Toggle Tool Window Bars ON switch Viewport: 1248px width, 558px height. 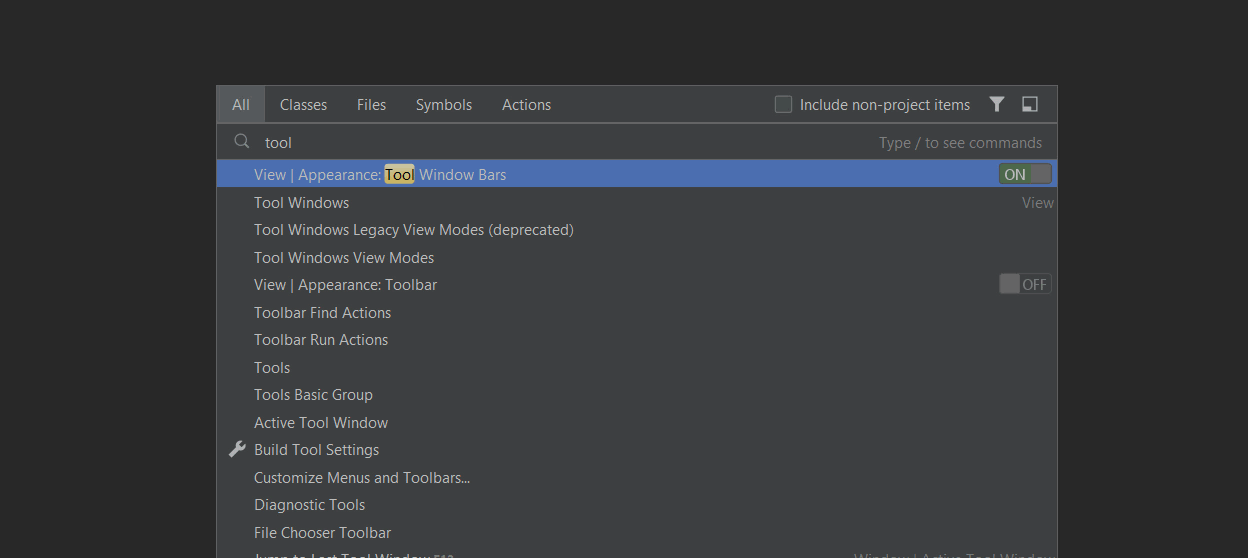(x=1025, y=174)
